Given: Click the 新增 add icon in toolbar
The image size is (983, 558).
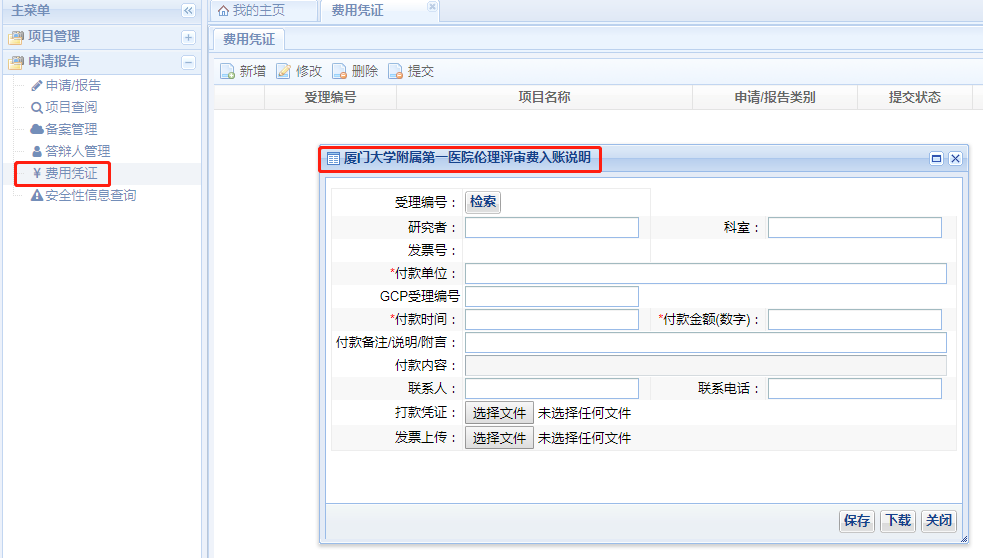Looking at the screenshot, I should pos(228,71).
